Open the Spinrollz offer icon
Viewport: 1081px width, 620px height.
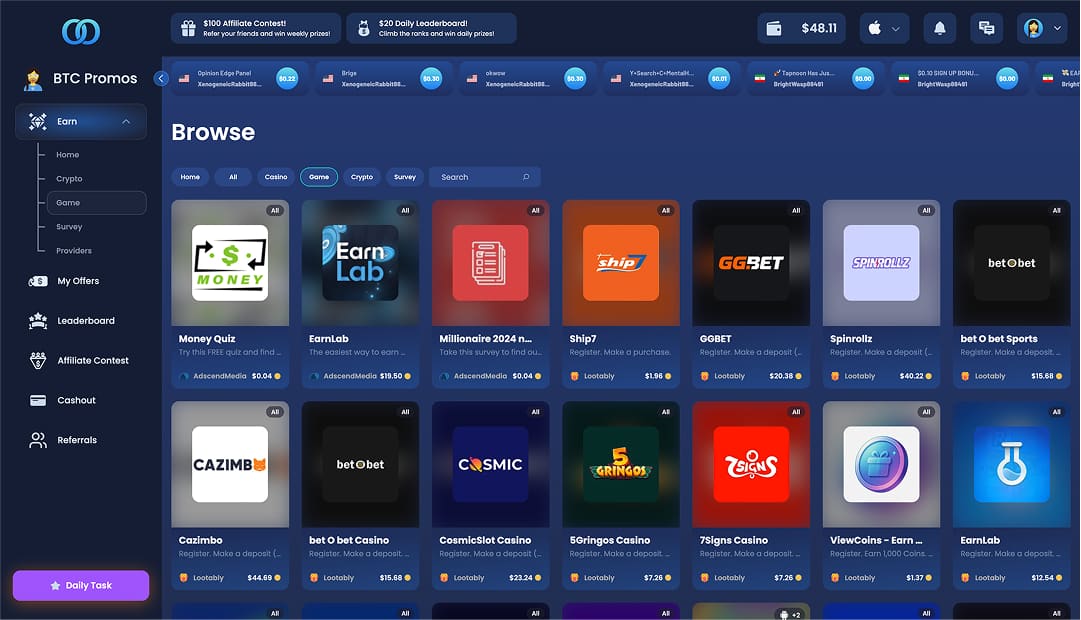(882, 263)
